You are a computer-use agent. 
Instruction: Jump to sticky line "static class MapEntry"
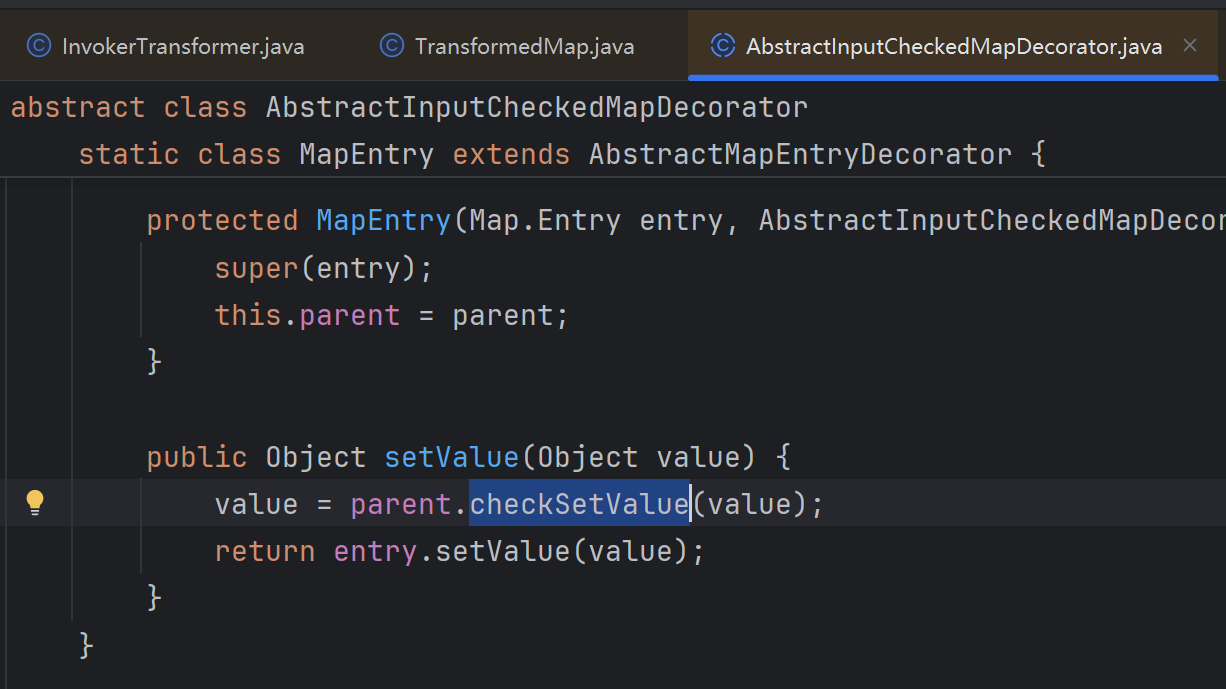pos(255,155)
